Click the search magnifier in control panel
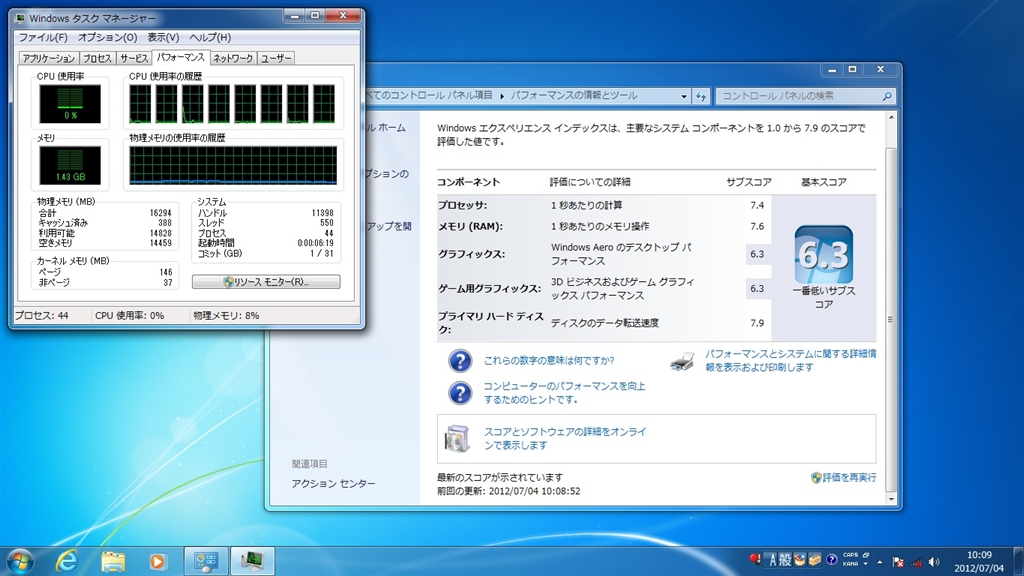The height and width of the screenshot is (576, 1024). 886,96
